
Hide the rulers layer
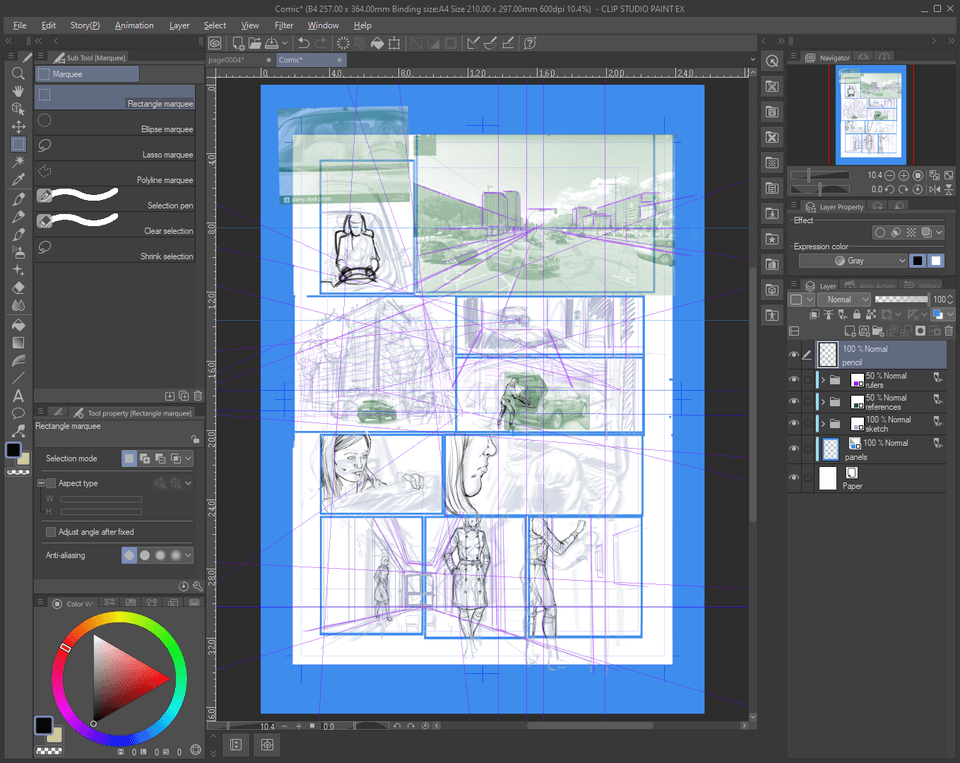(x=795, y=380)
